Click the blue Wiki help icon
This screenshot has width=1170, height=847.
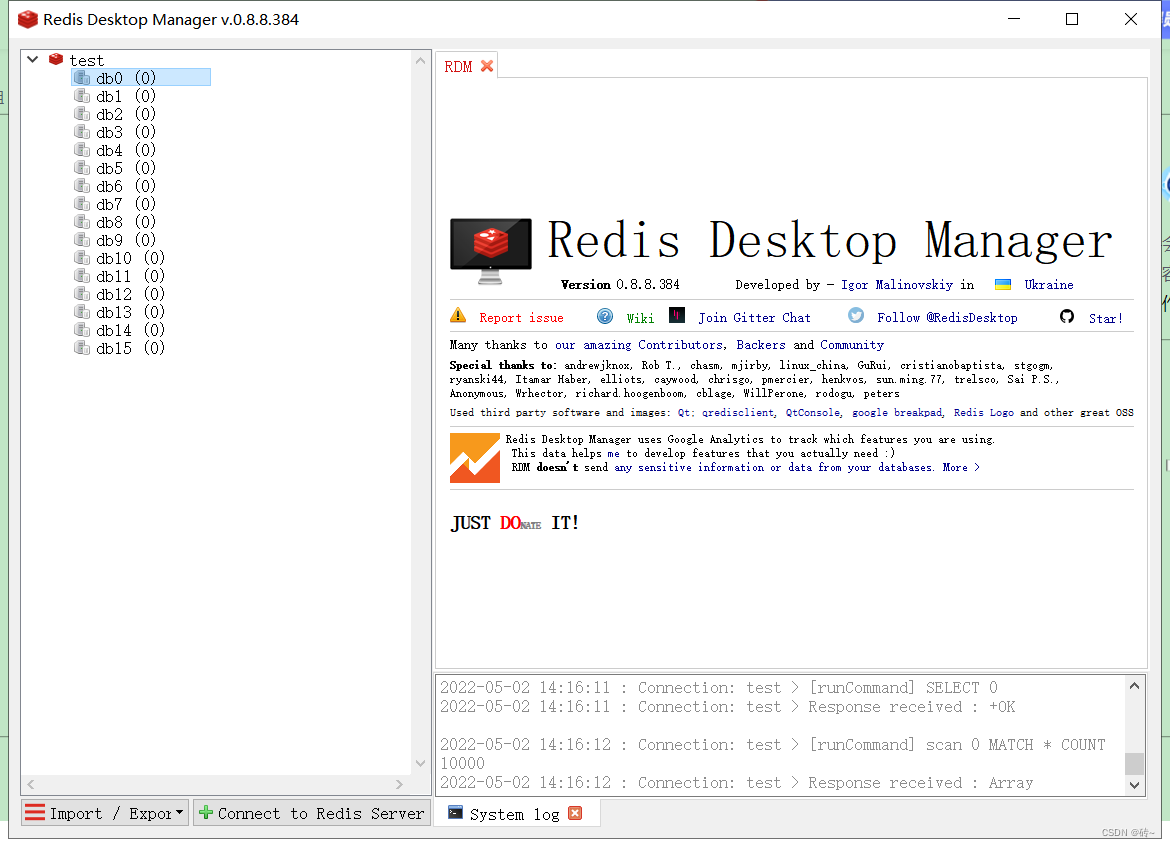605,316
